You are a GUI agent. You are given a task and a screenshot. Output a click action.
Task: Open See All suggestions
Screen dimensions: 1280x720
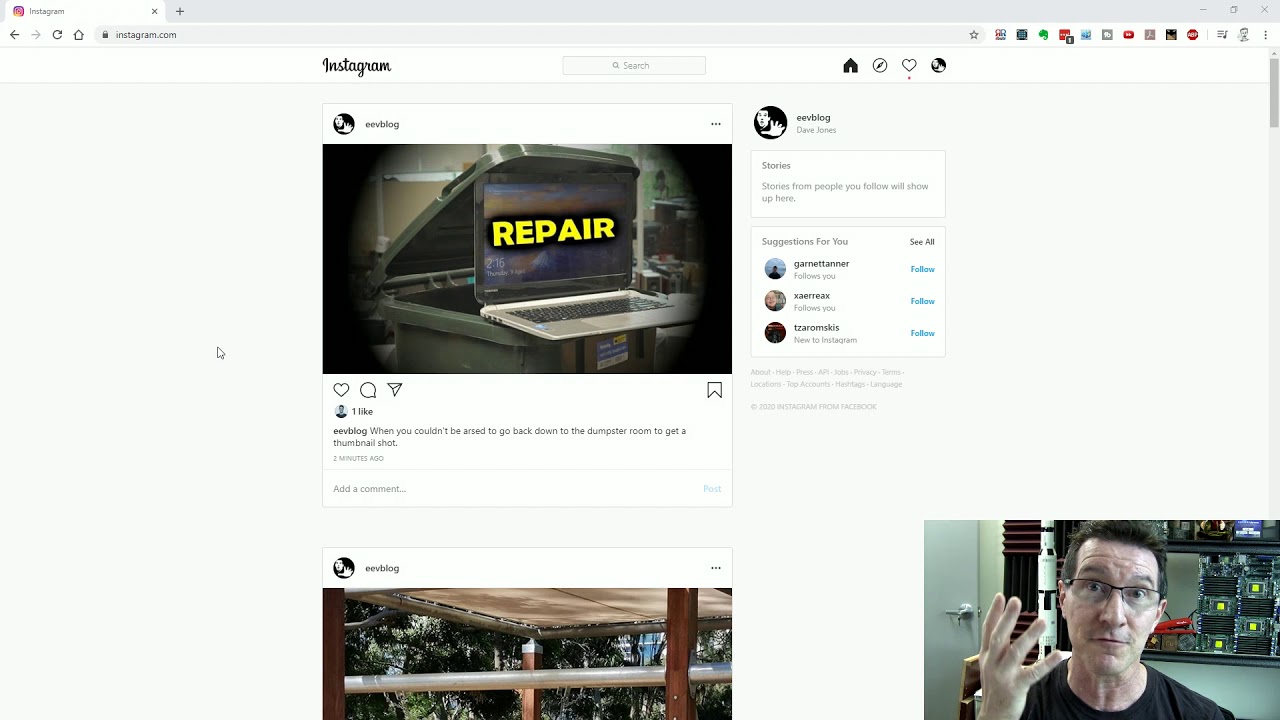tap(922, 242)
